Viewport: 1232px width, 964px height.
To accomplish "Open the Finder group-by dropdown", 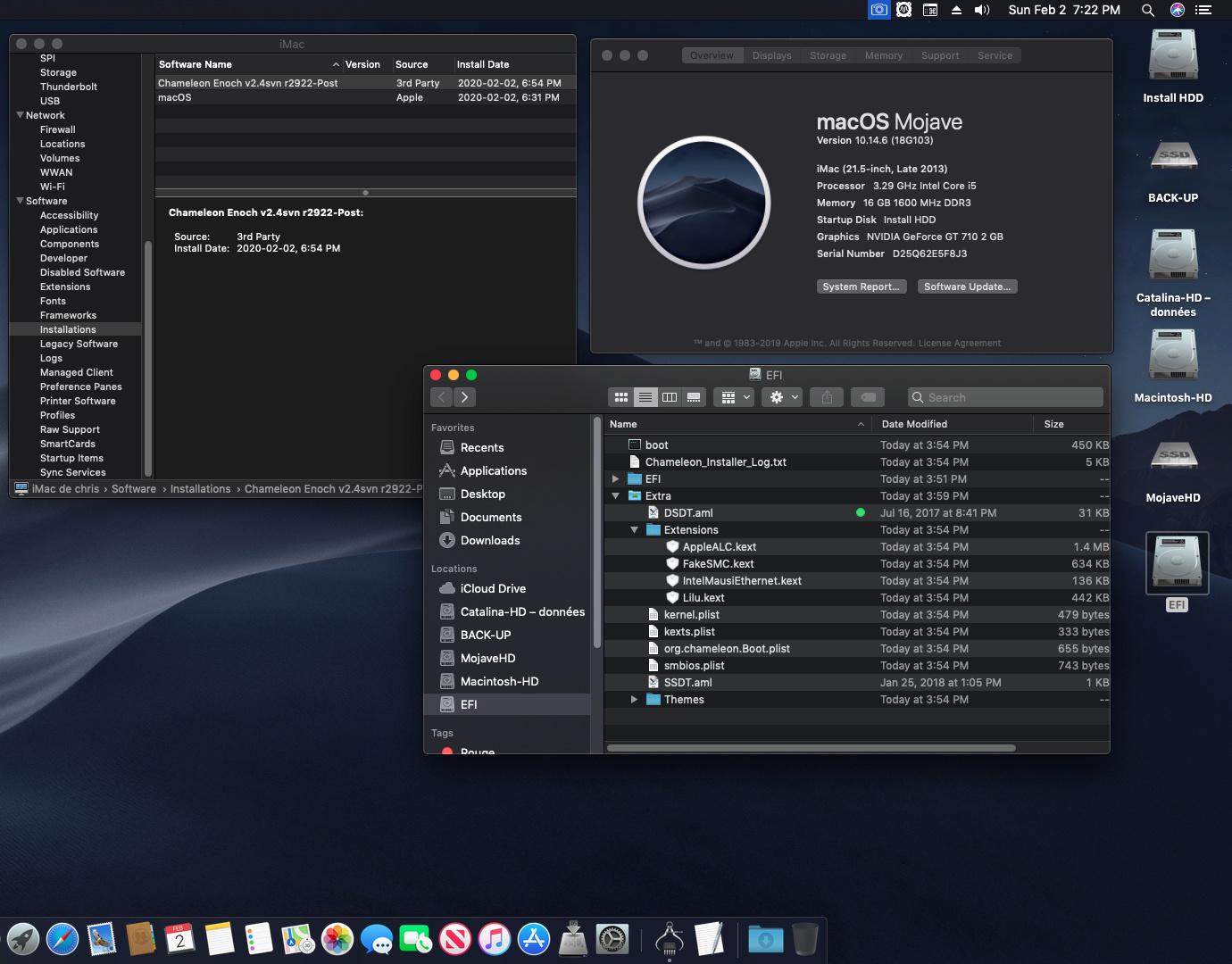I will pyautogui.click(x=735, y=397).
